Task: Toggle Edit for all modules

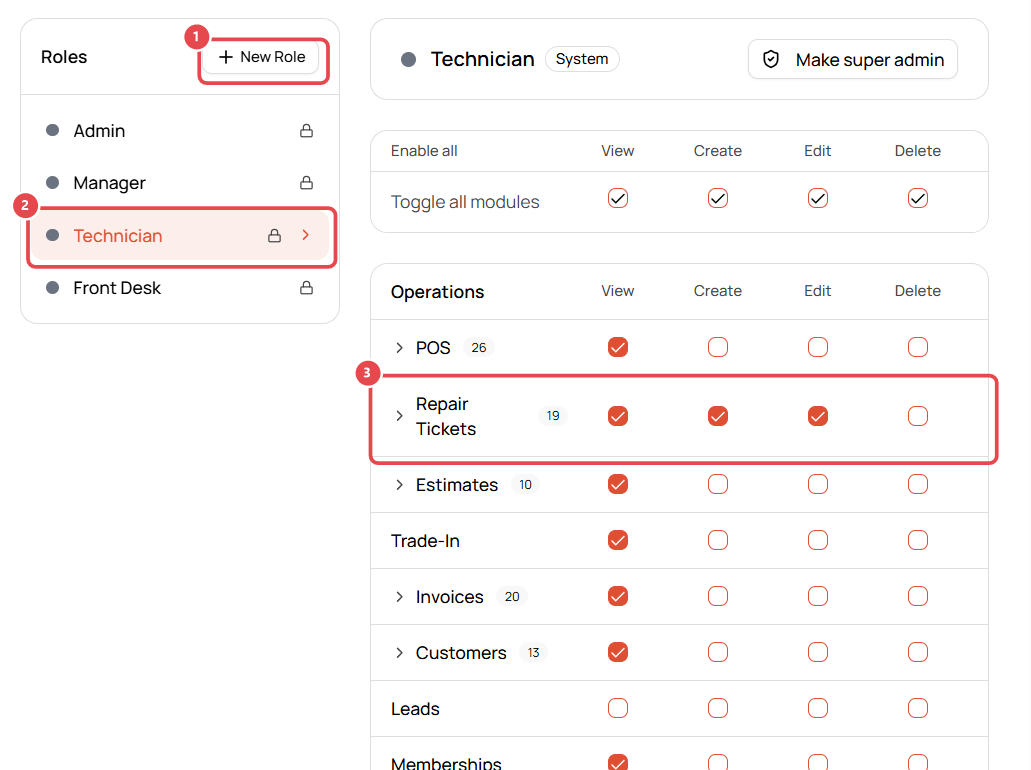Action: (x=817, y=199)
